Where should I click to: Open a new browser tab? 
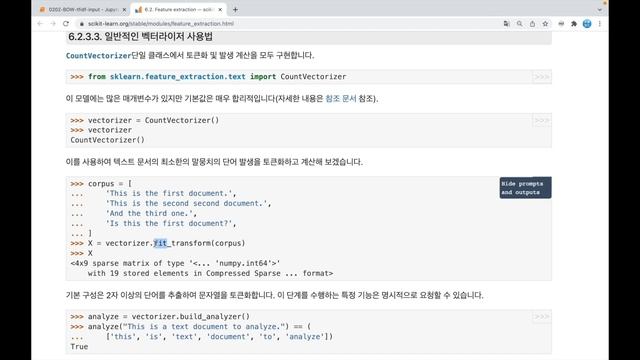coord(235,9)
